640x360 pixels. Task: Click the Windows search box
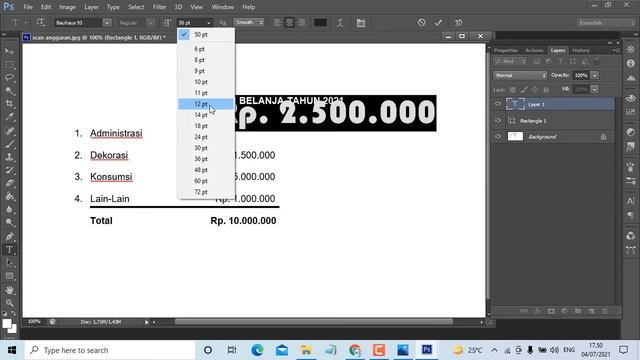(110, 350)
